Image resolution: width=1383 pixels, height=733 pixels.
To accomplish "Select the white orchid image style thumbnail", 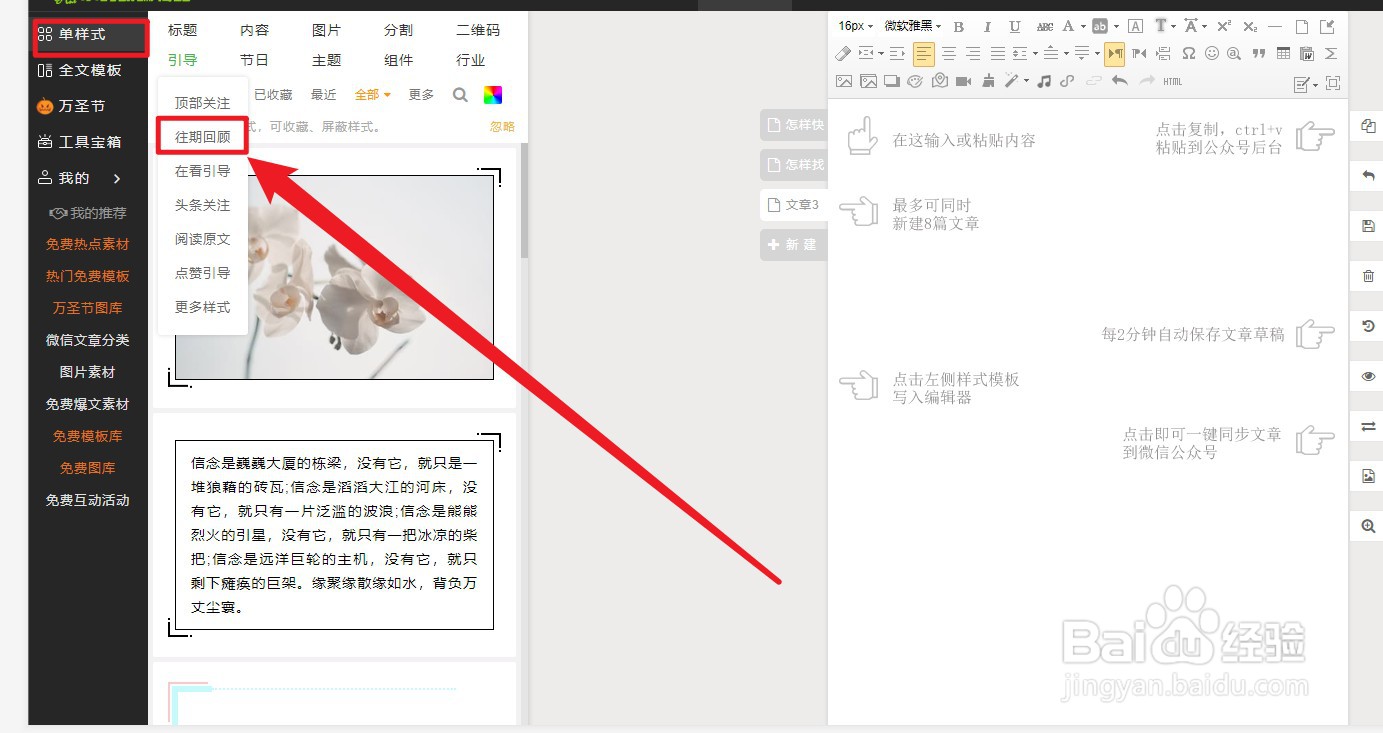I will pos(334,277).
